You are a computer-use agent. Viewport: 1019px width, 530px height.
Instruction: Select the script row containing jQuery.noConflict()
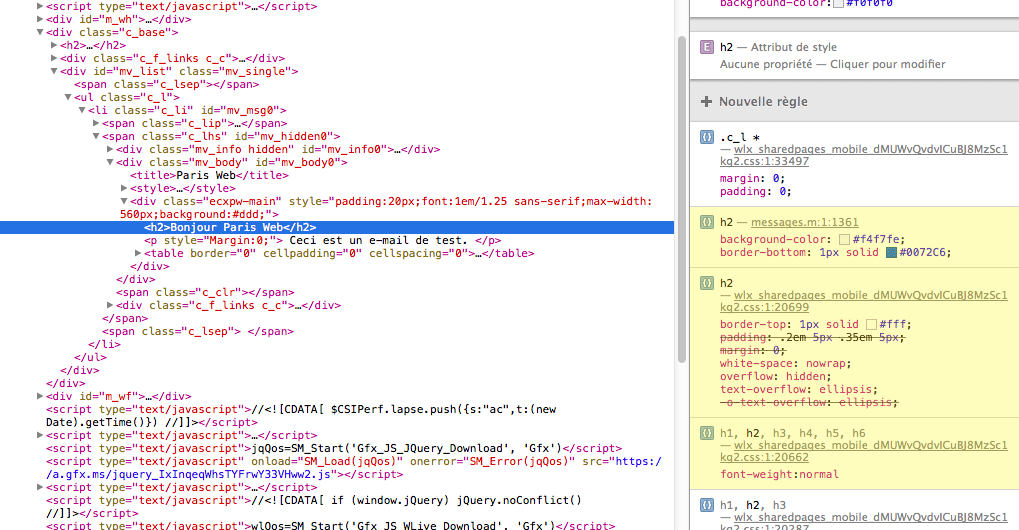[x=314, y=507]
